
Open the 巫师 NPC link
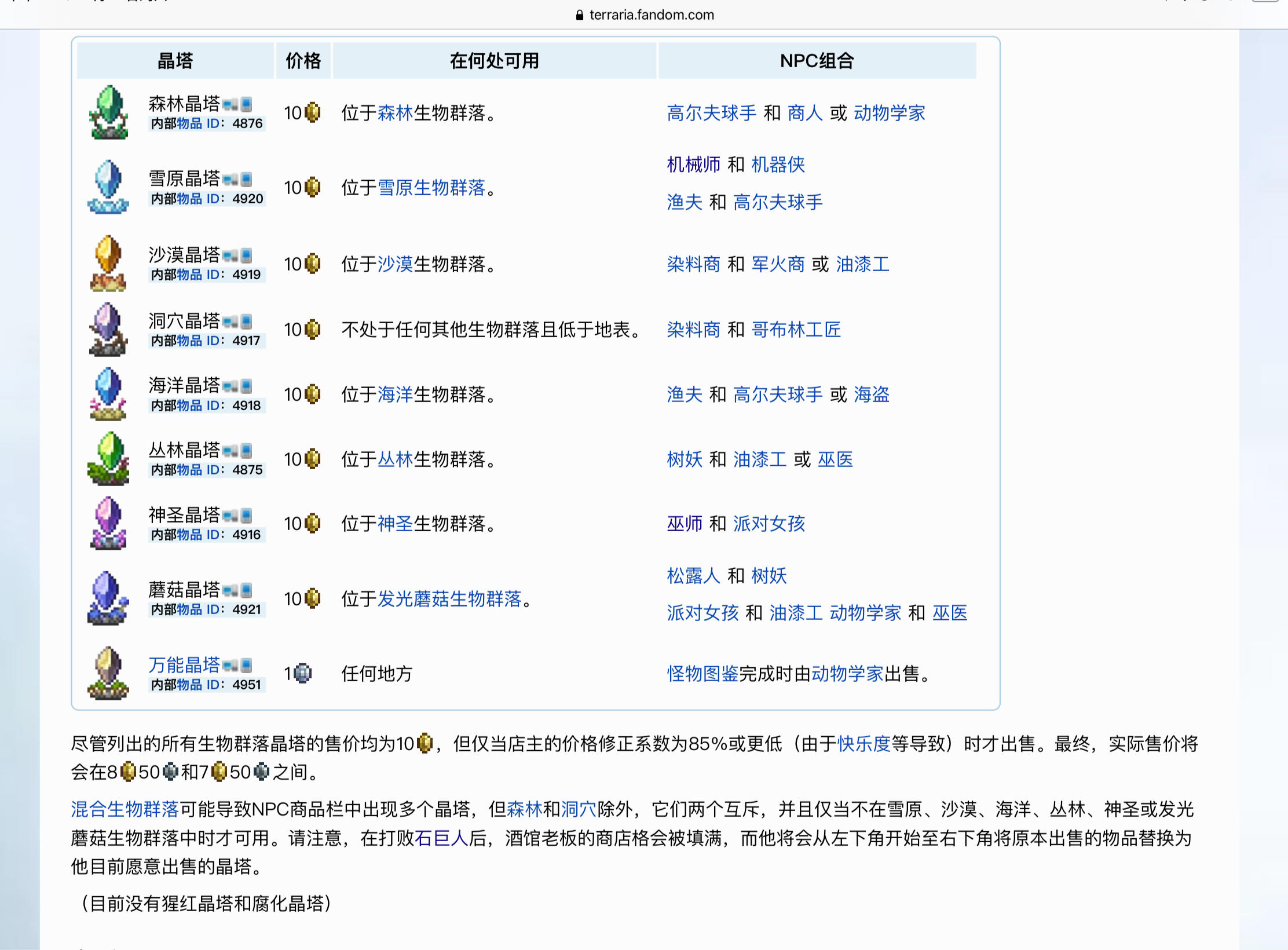[x=685, y=523]
